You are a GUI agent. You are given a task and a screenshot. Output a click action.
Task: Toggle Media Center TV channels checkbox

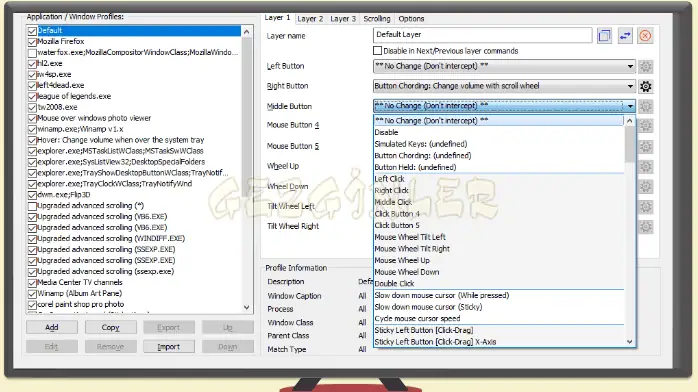[x=32, y=283]
